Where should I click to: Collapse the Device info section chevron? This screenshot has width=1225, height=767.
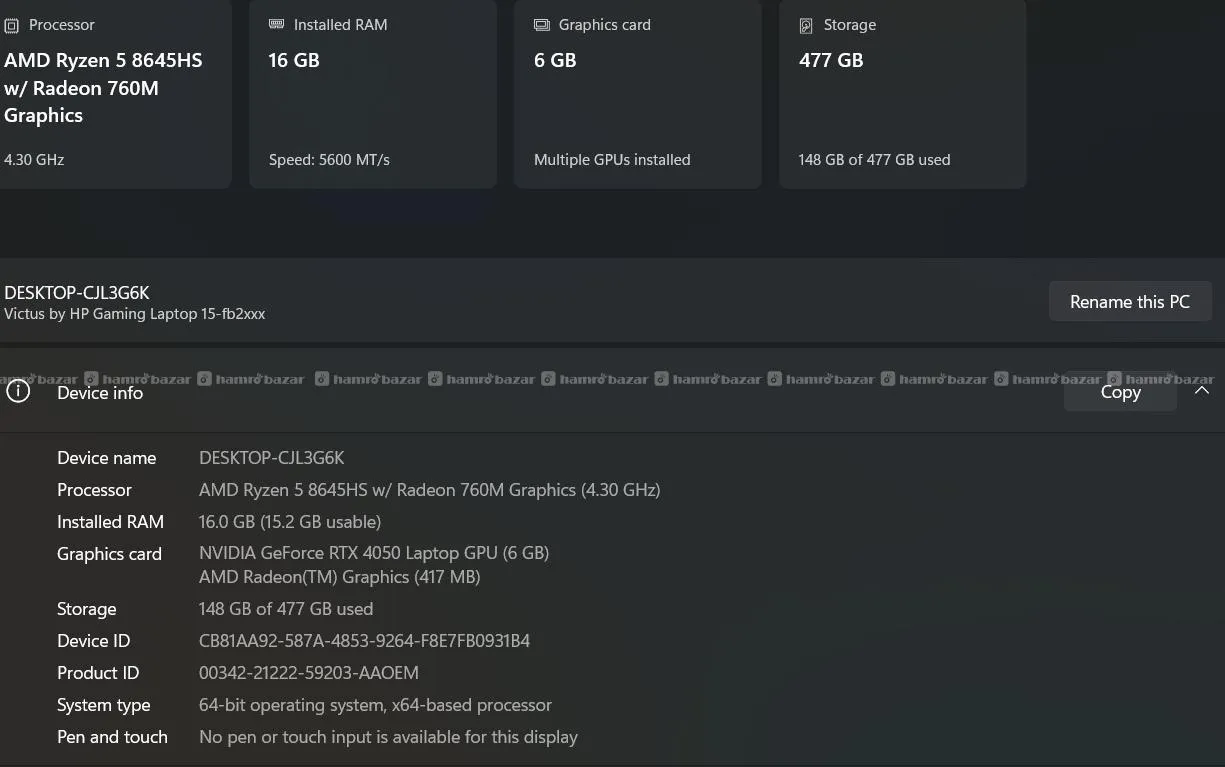tap(1202, 391)
